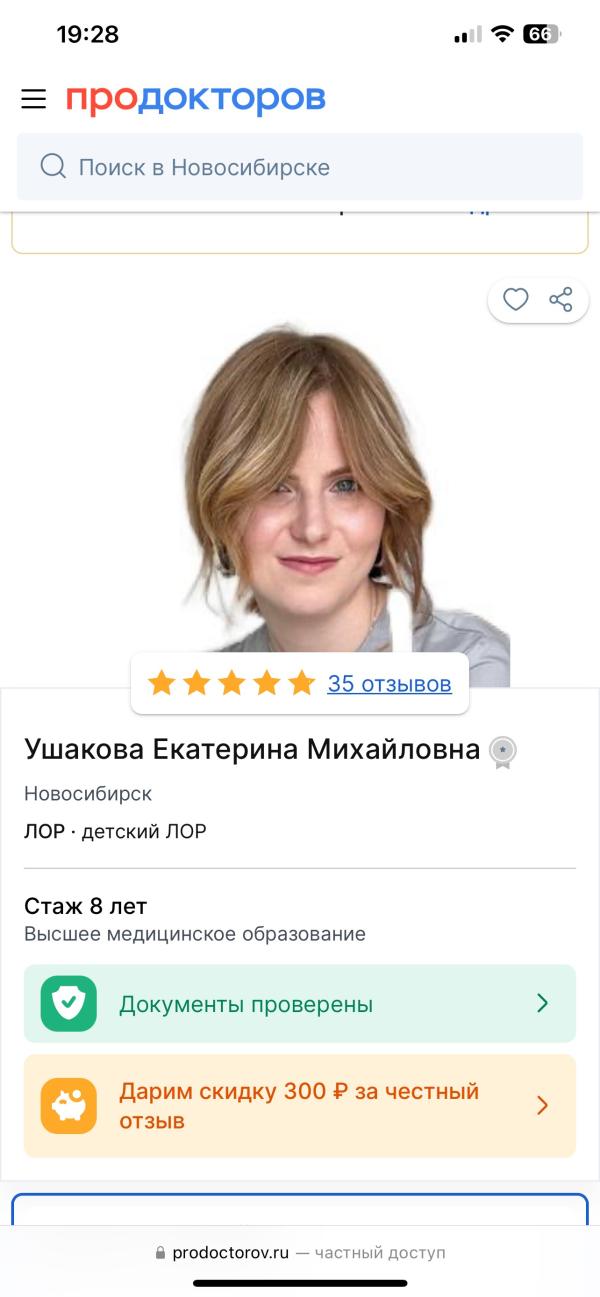
Task: Tap the ЛОР specialty label
Action: [x=44, y=831]
